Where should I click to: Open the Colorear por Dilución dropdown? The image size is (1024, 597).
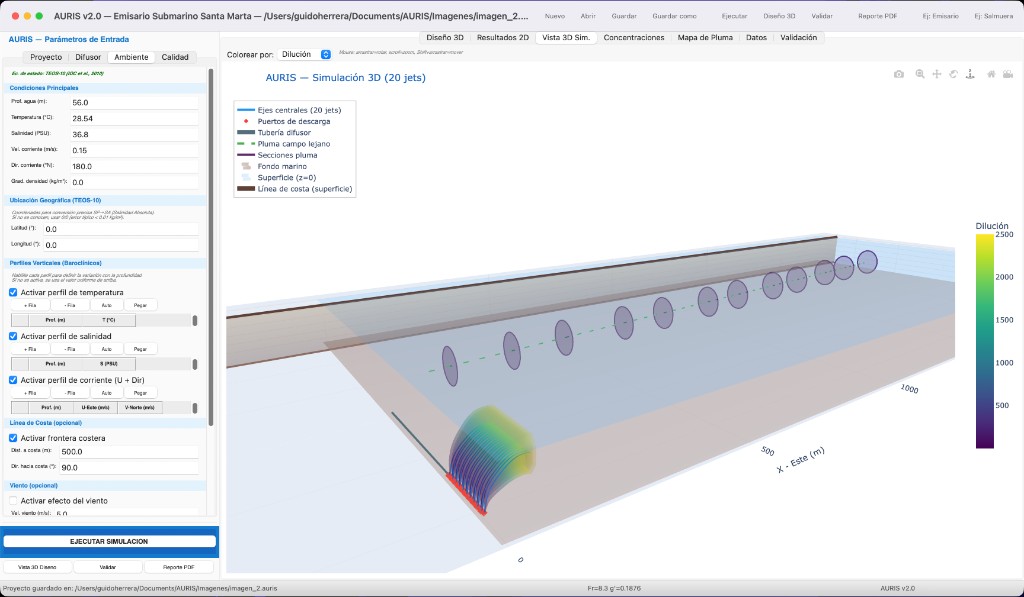click(x=304, y=55)
